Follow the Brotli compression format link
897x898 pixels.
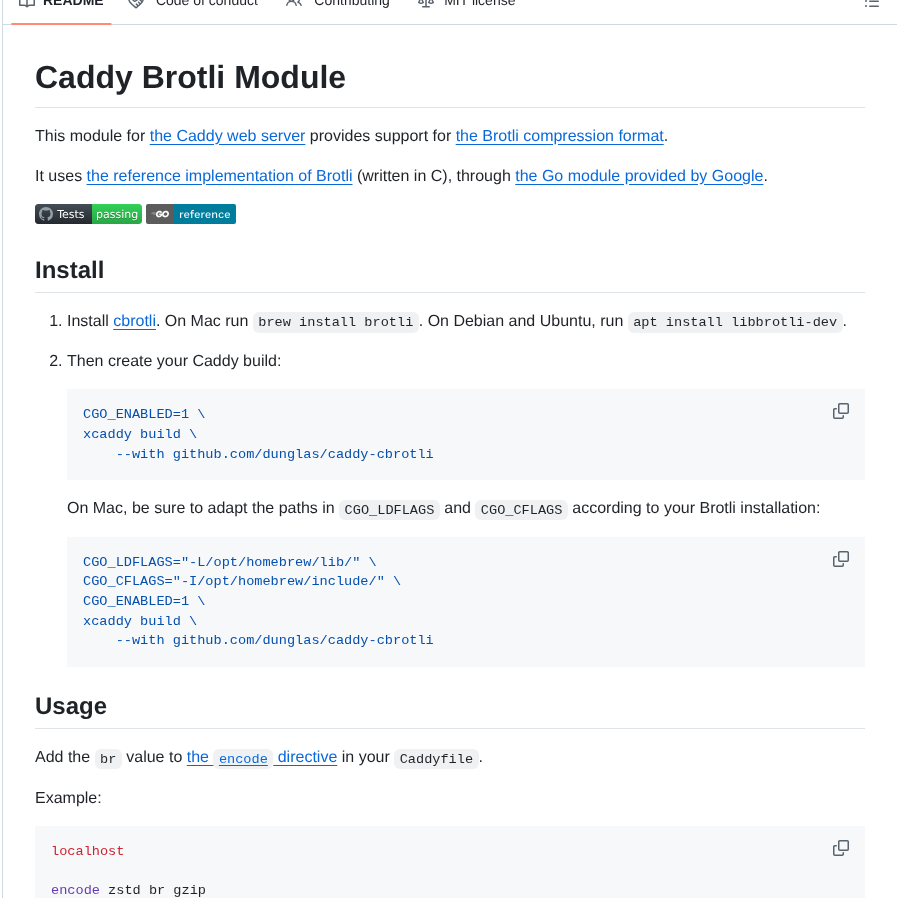[x=560, y=136]
